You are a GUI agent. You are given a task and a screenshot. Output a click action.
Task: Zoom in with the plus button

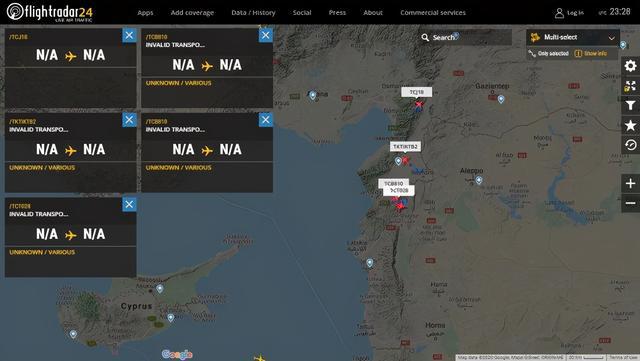[631, 183]
